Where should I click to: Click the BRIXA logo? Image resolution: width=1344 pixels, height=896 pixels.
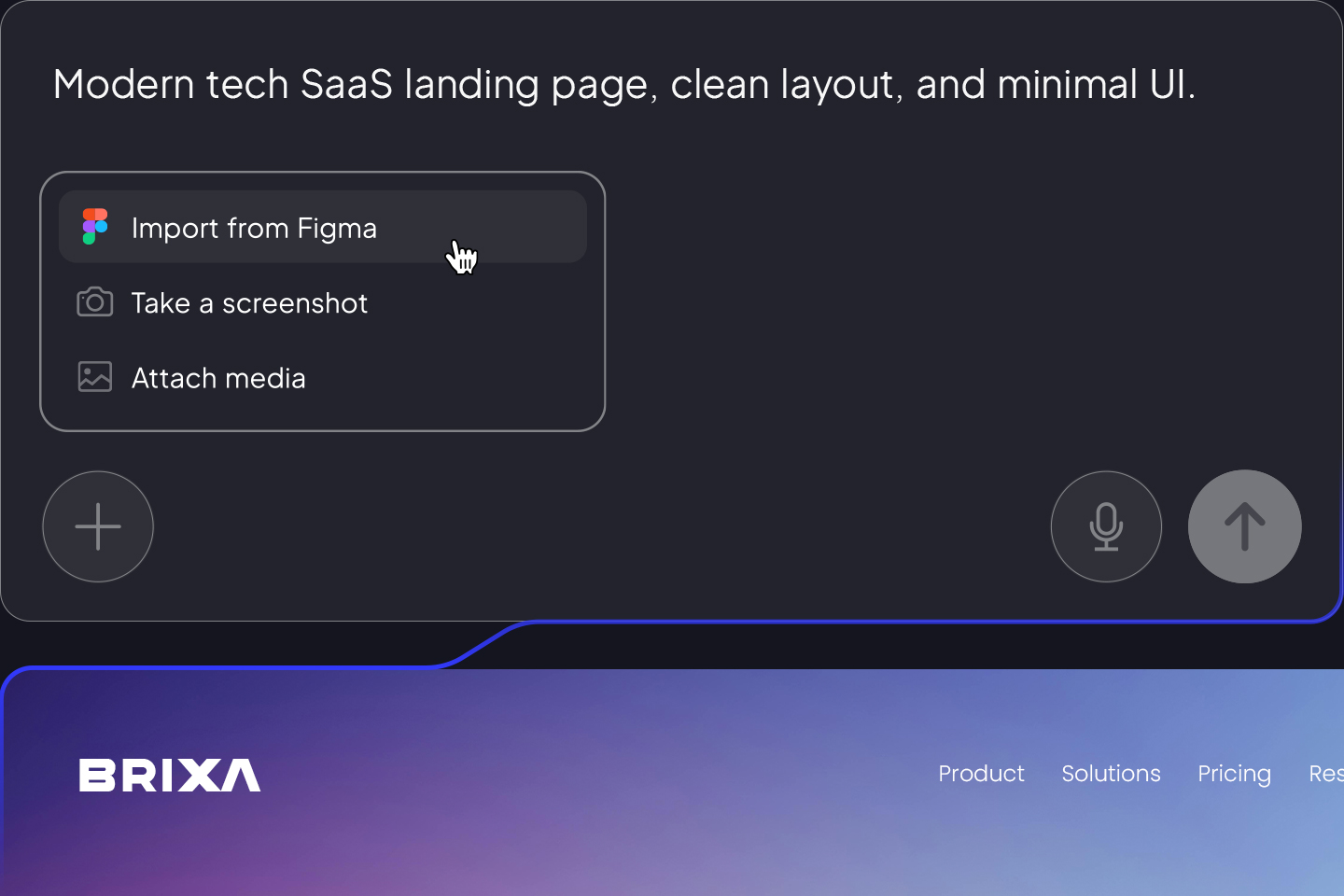[170, 775]
